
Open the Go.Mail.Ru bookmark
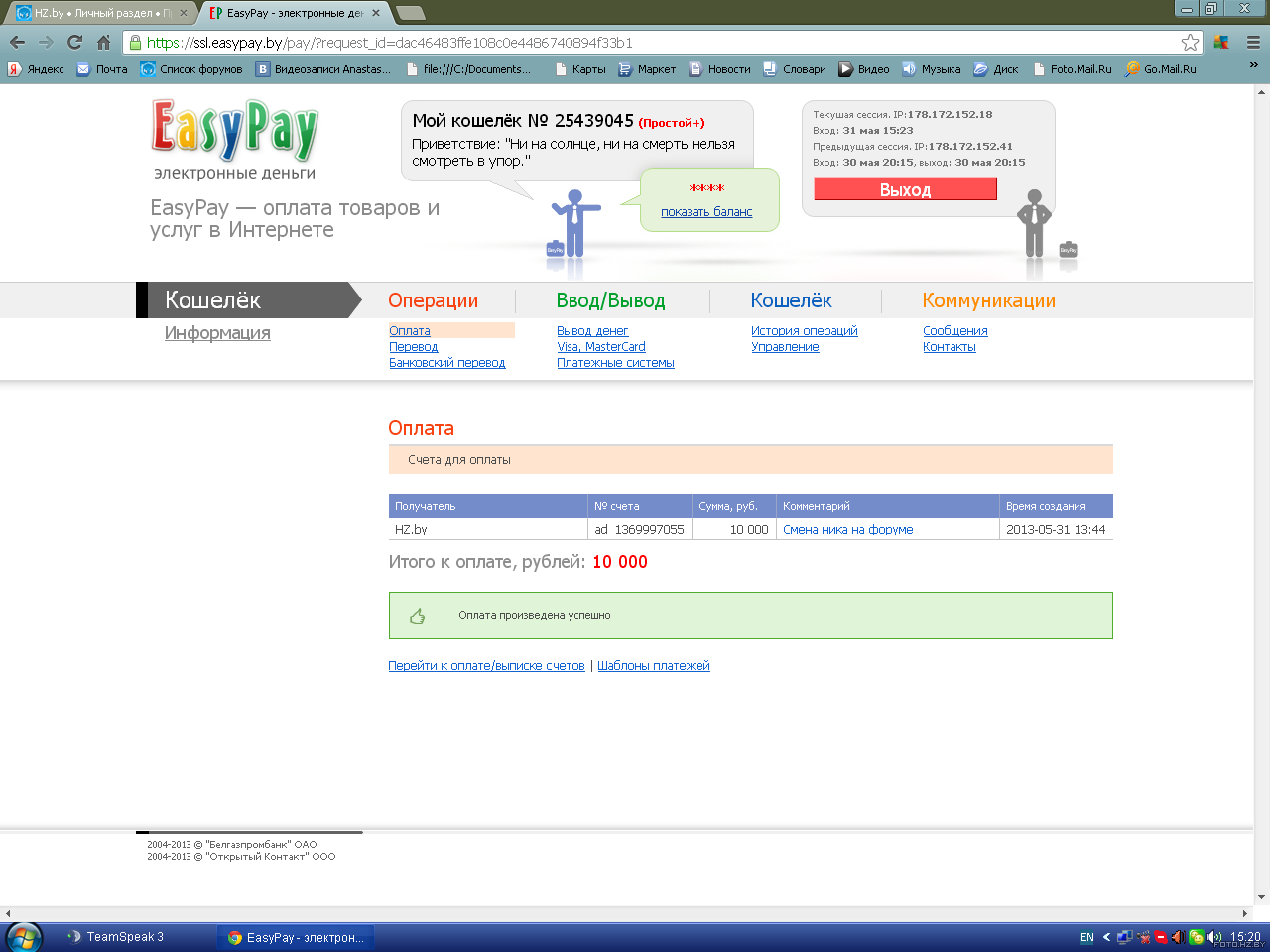click(1160, 69)
